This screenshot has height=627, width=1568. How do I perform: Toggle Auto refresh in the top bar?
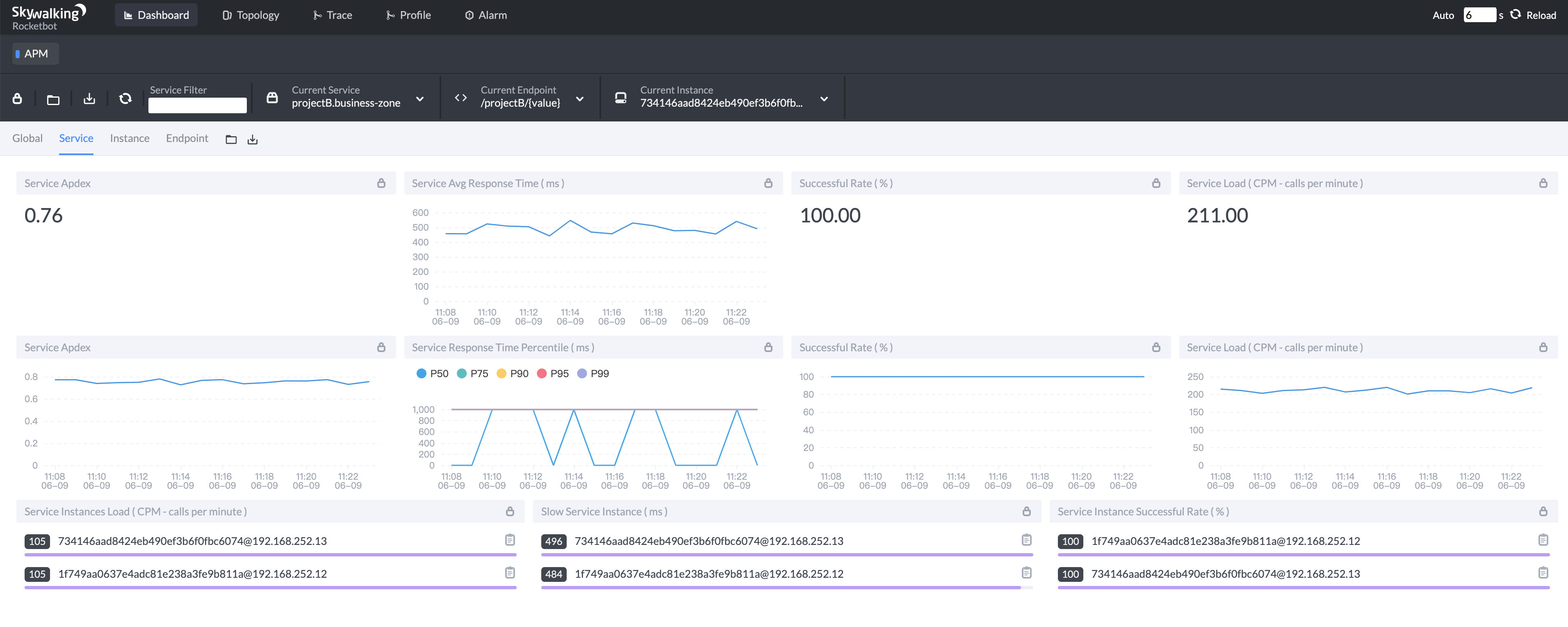point(1443,15)
